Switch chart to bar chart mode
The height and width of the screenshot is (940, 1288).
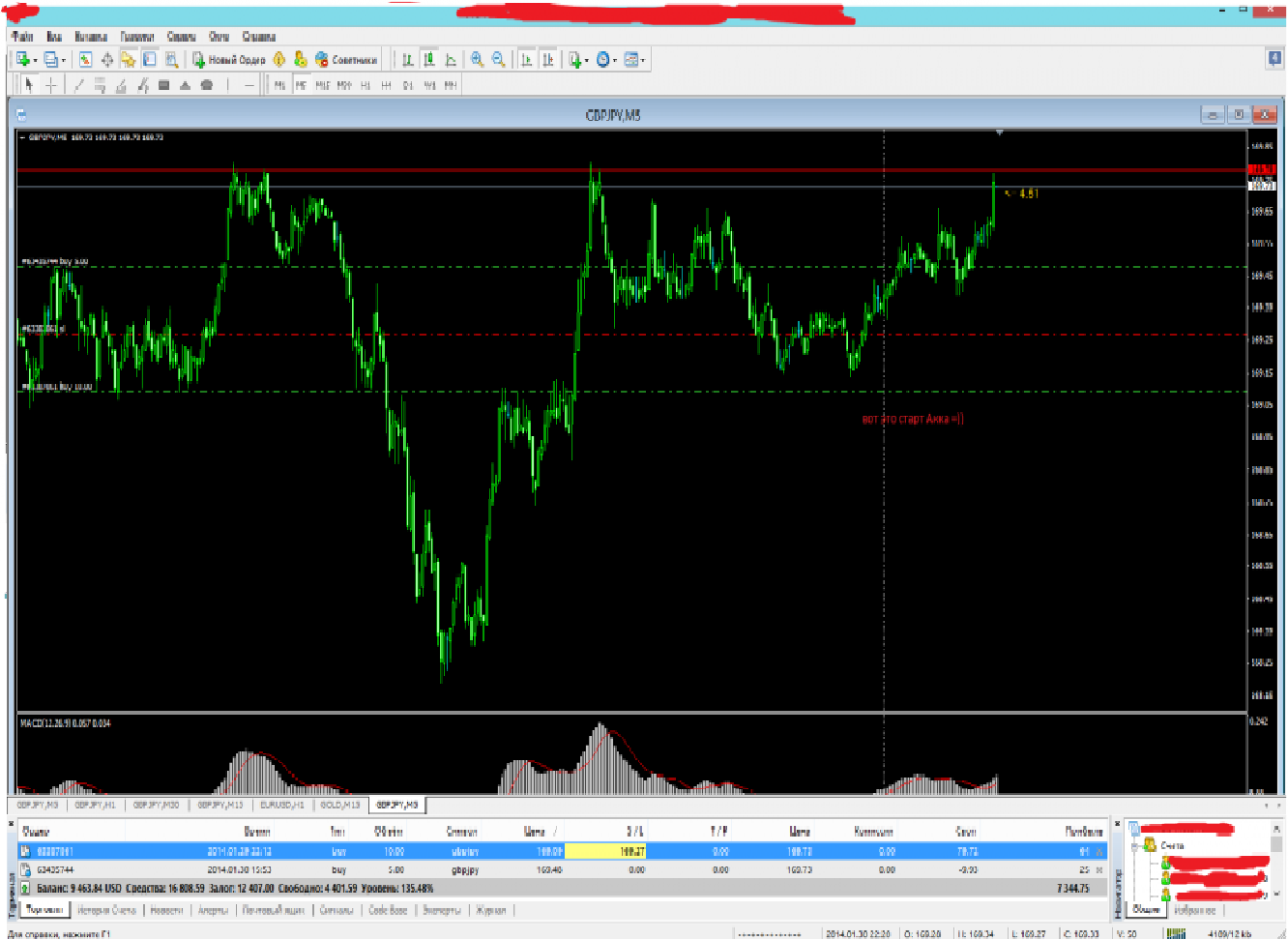(408, 60)
